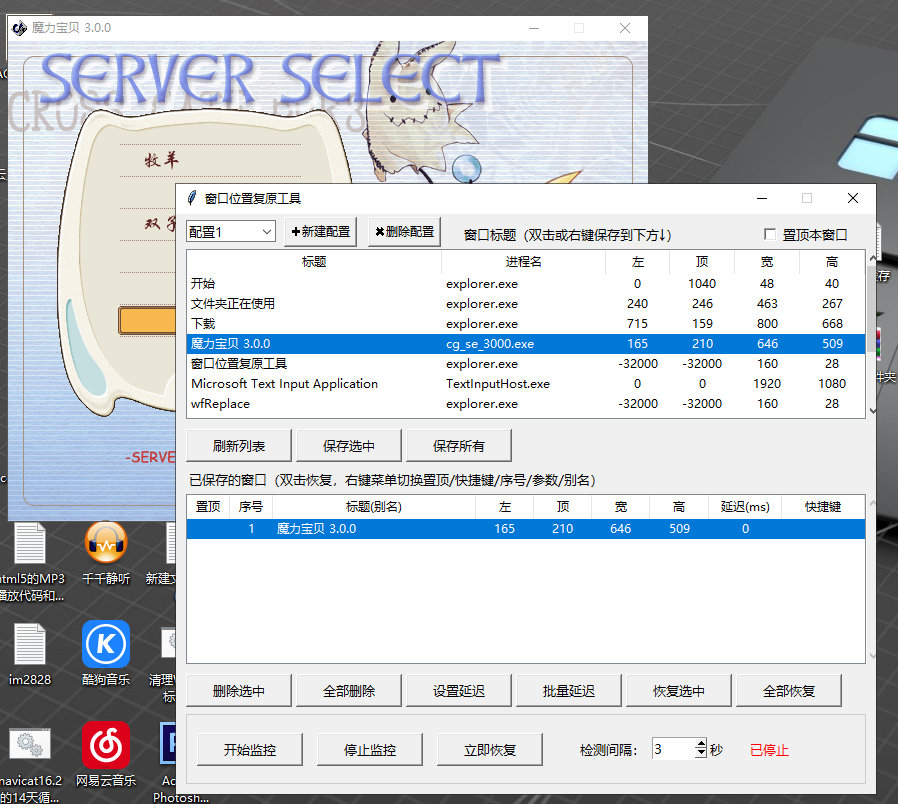Open the 酷狗音乐 desktop icon
898x804 pixels.
pos(106,644)
